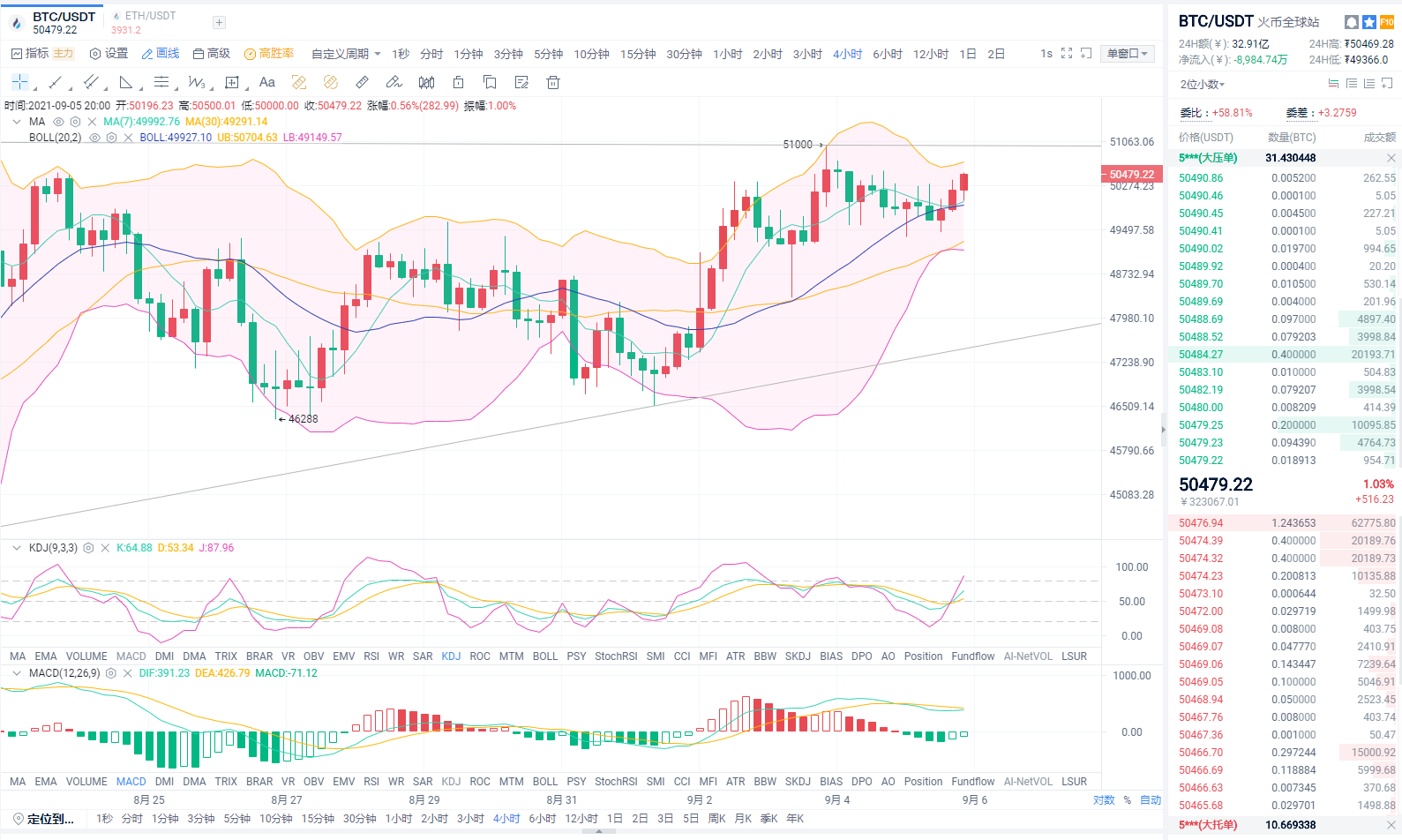Select the wave W3 pattern tool
The width and height of the screenshot is (1402, 840).
[x=196, y=82]
